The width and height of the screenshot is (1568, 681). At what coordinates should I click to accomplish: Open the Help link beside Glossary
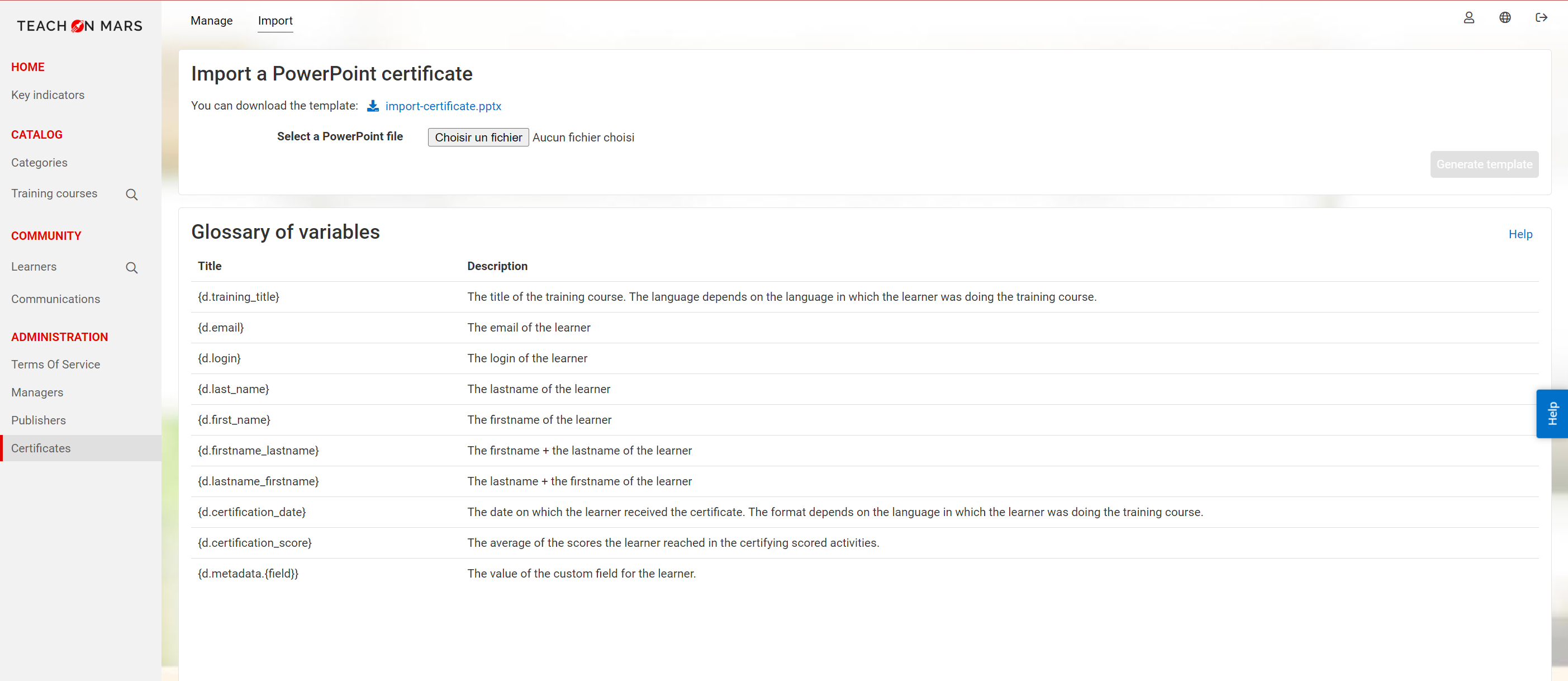pyautogui.click(x=1520, y=234)
